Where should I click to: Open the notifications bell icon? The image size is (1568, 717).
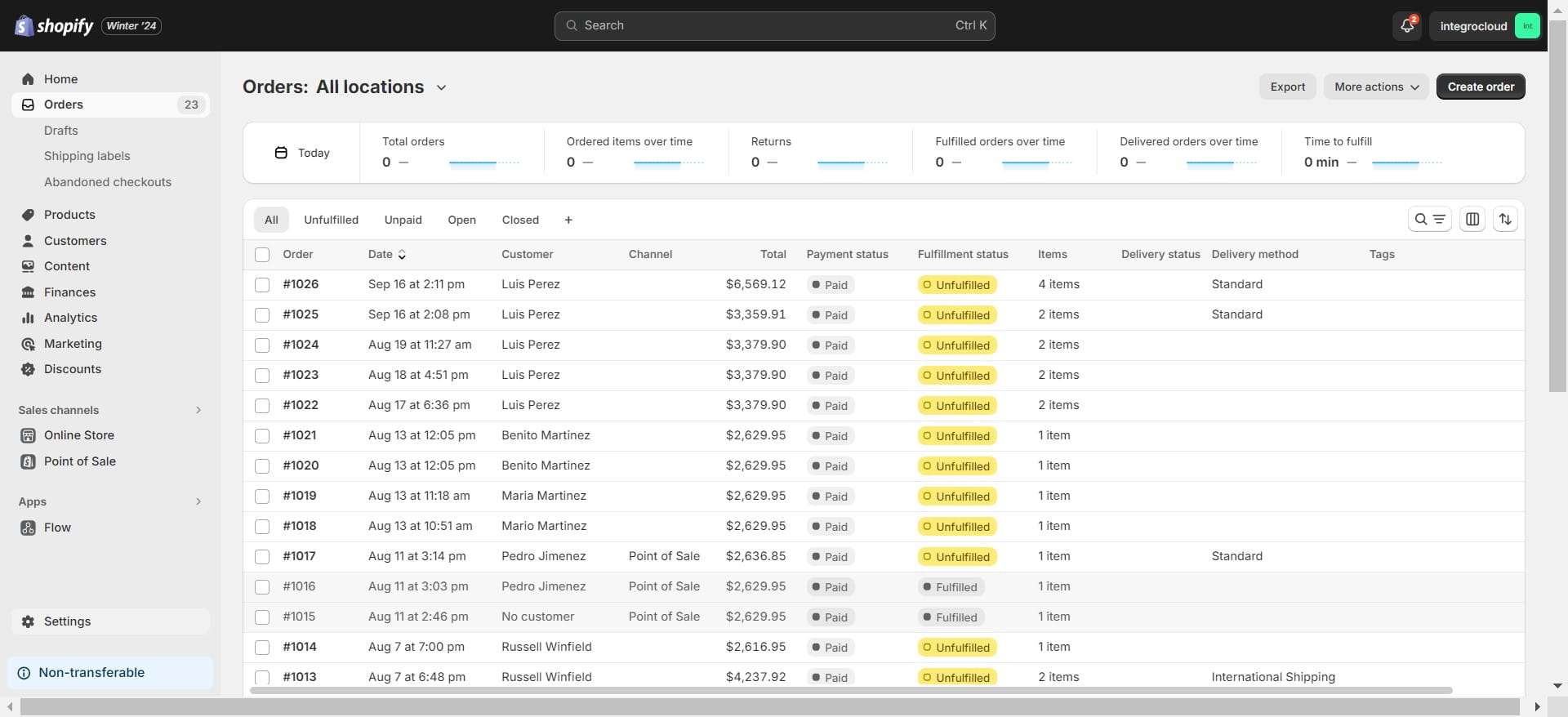click(1406, 26)
